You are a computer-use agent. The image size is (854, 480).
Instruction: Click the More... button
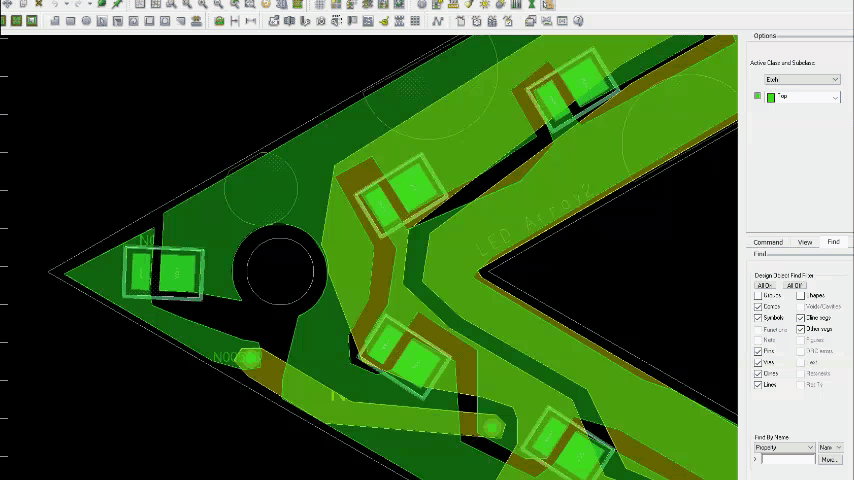point(829,460)
